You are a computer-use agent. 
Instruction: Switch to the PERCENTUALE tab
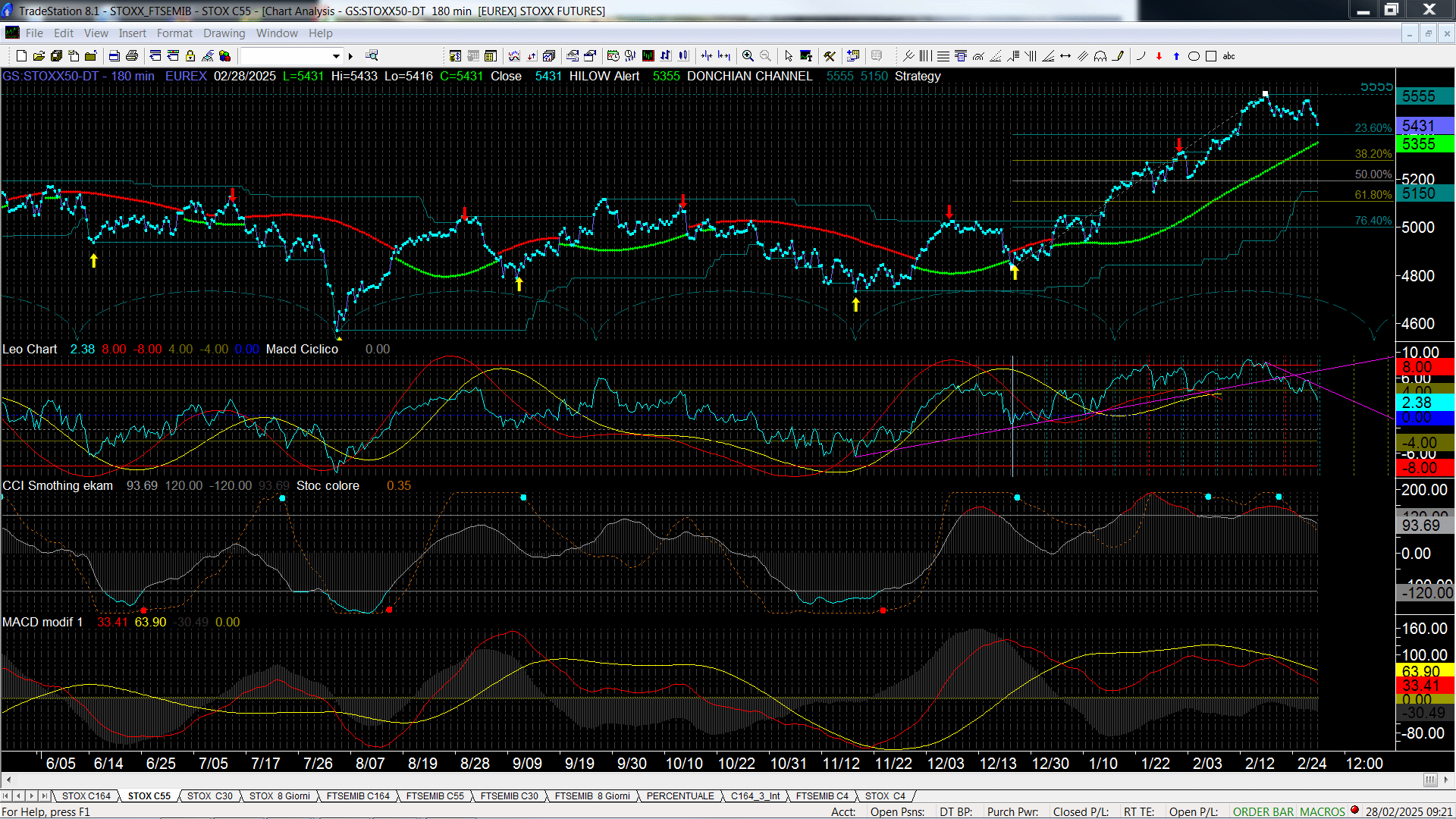680,796
